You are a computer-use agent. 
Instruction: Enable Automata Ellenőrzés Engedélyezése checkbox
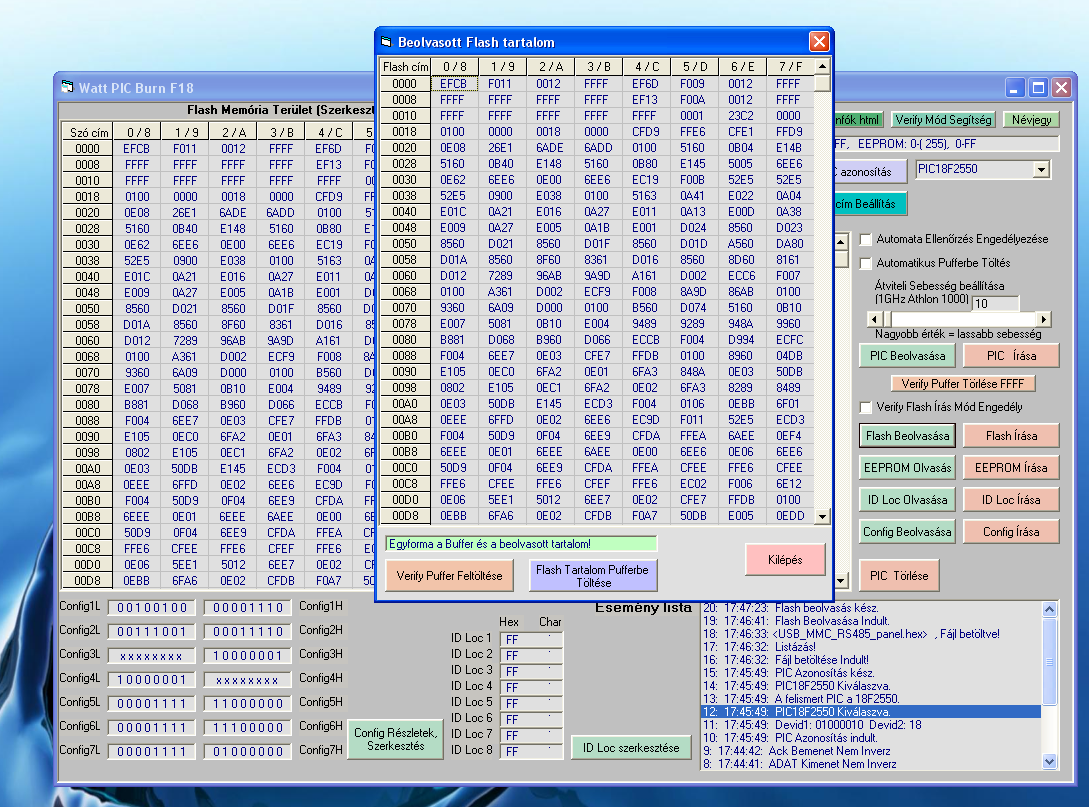[866, 240]
